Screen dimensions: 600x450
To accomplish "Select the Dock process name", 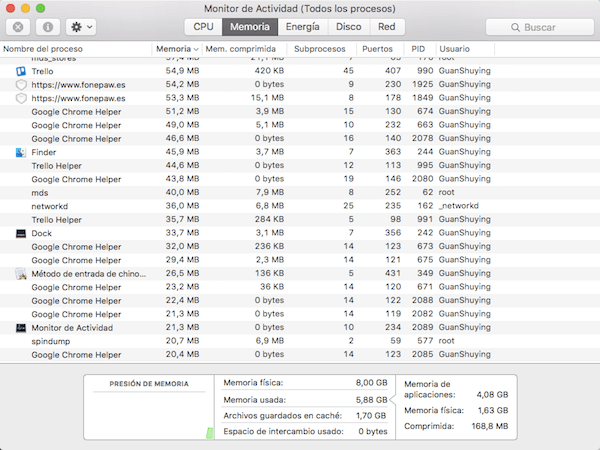I will point(41,233).
